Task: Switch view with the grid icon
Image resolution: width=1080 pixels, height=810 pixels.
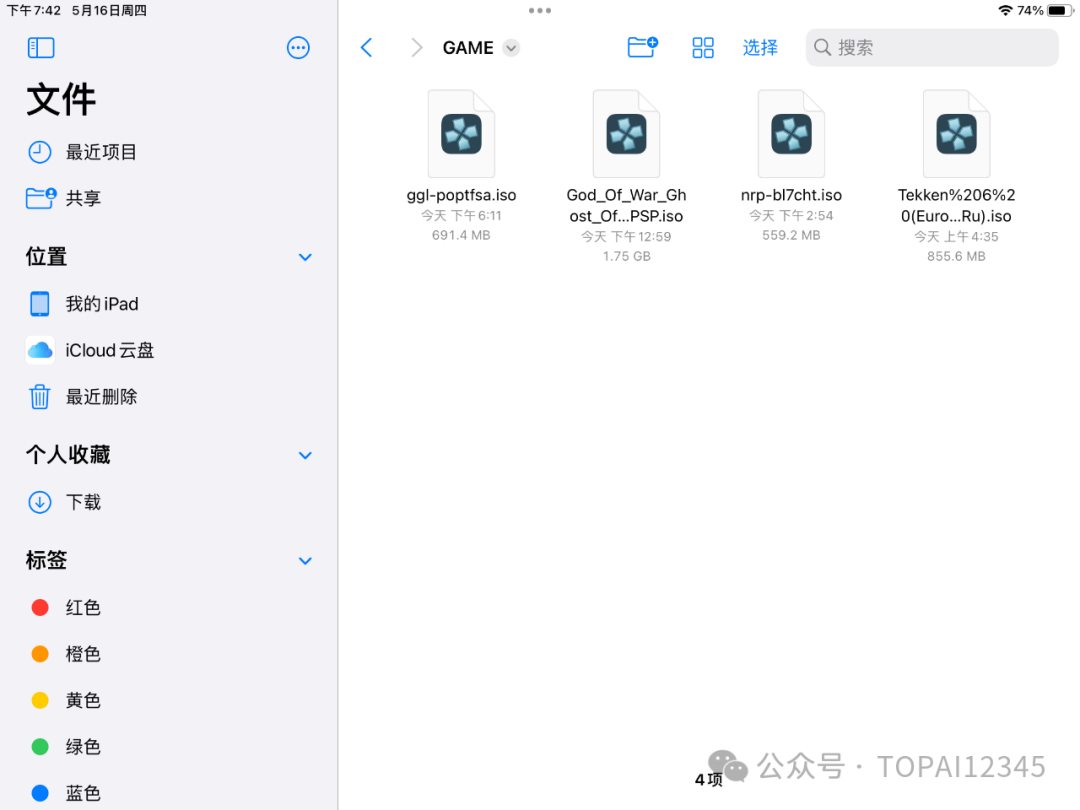Action: click(703, 48)
